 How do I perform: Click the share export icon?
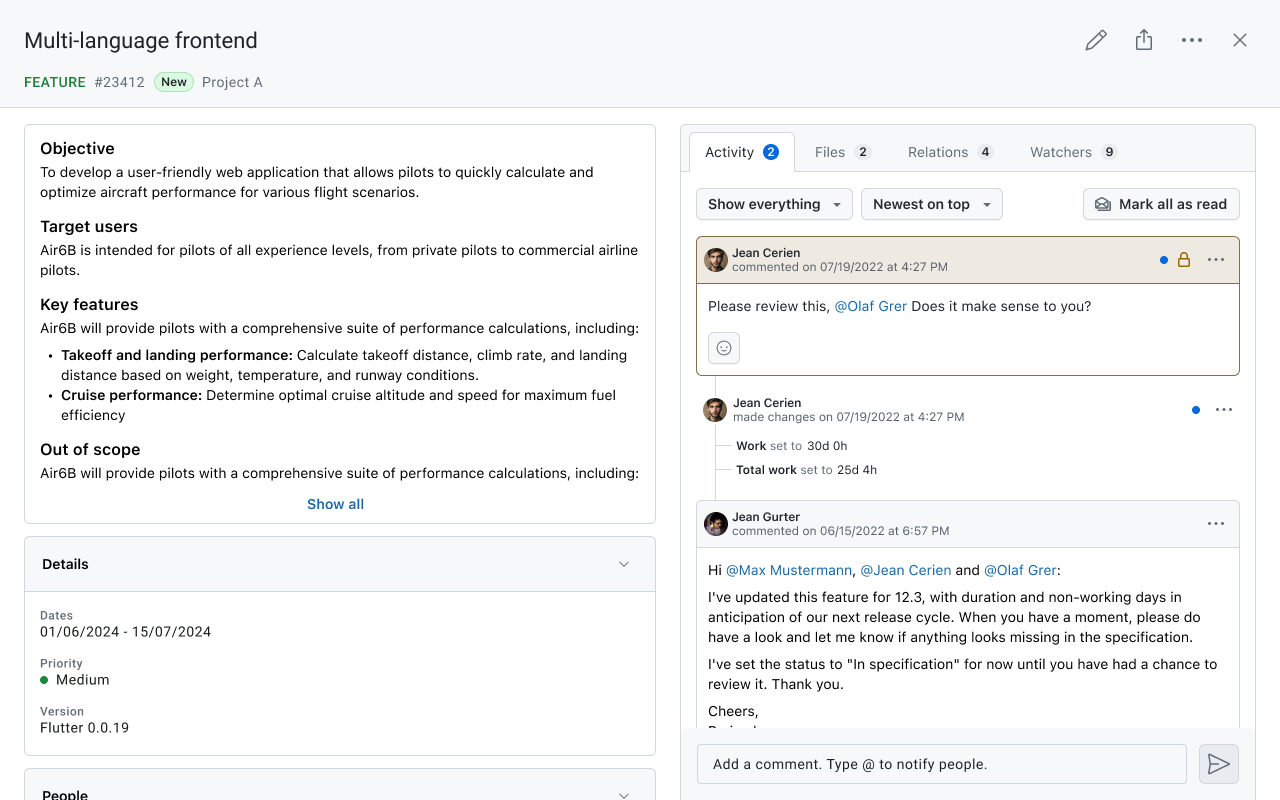pyautogui.click(x=1144, y=40)
